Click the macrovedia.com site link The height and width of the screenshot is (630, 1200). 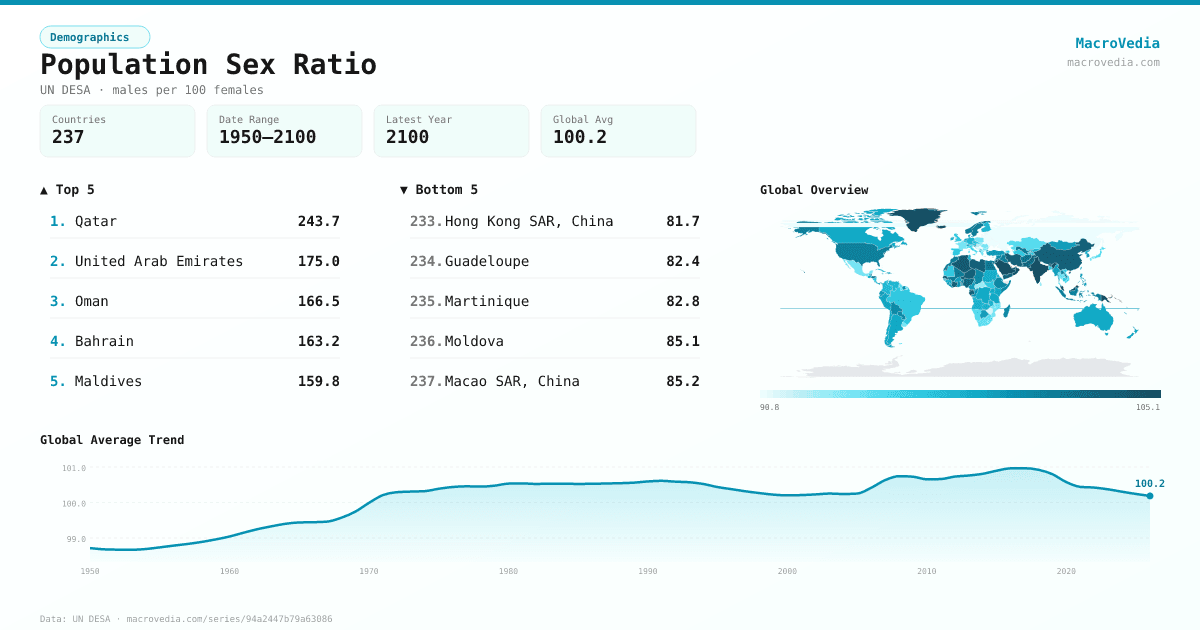pyautogui.click(x=1113, y=62)
